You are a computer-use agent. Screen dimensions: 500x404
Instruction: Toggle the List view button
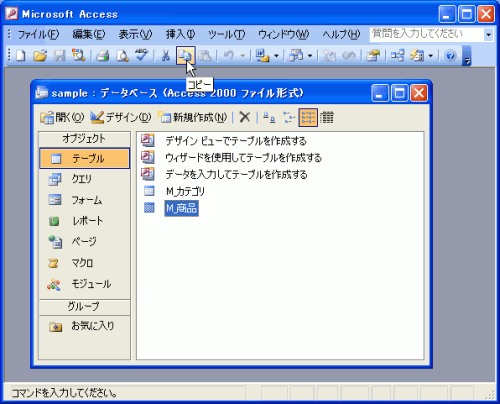coord(308,117)
